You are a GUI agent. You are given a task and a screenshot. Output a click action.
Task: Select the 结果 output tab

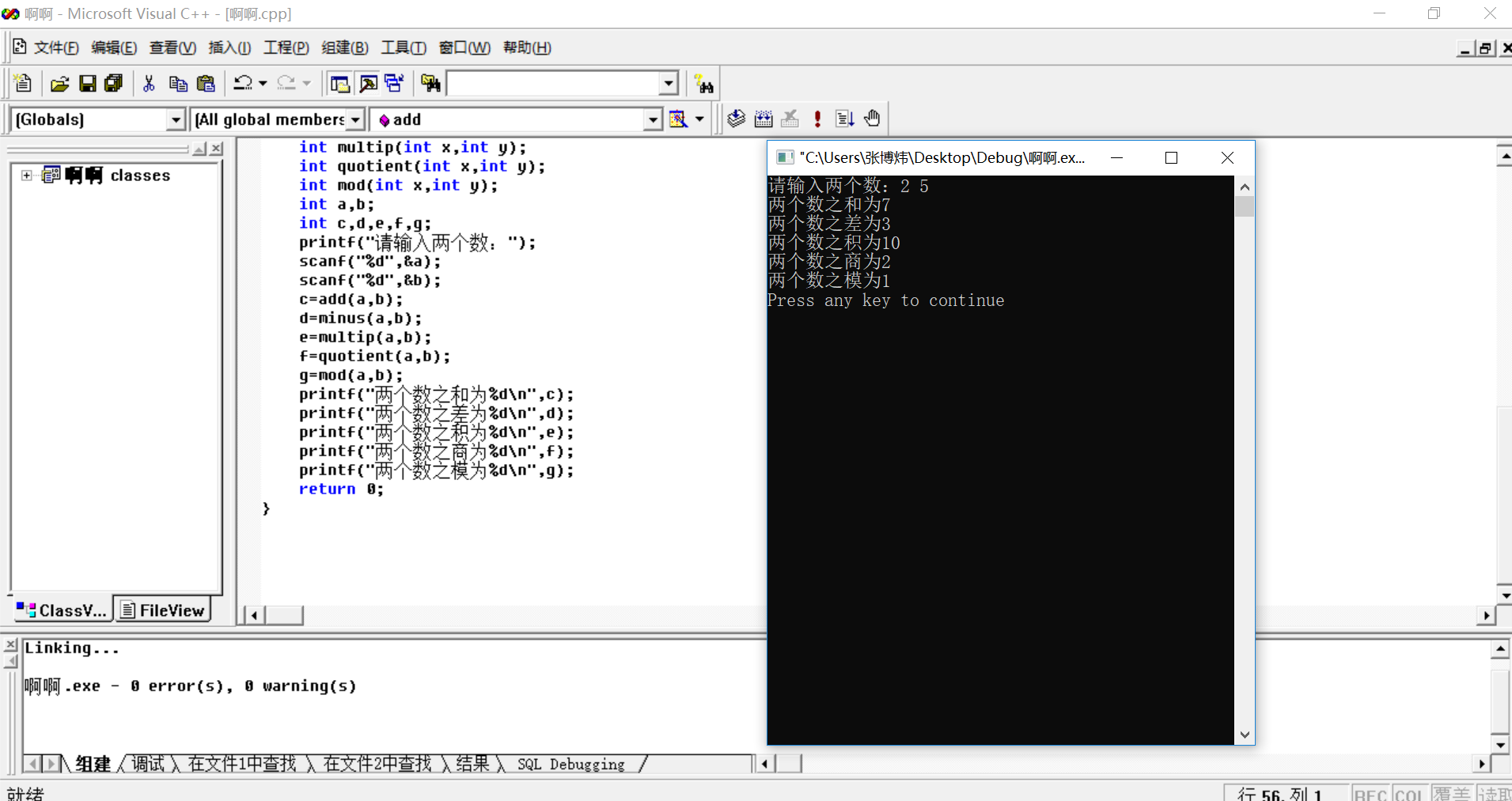click(x=472, y=764)
